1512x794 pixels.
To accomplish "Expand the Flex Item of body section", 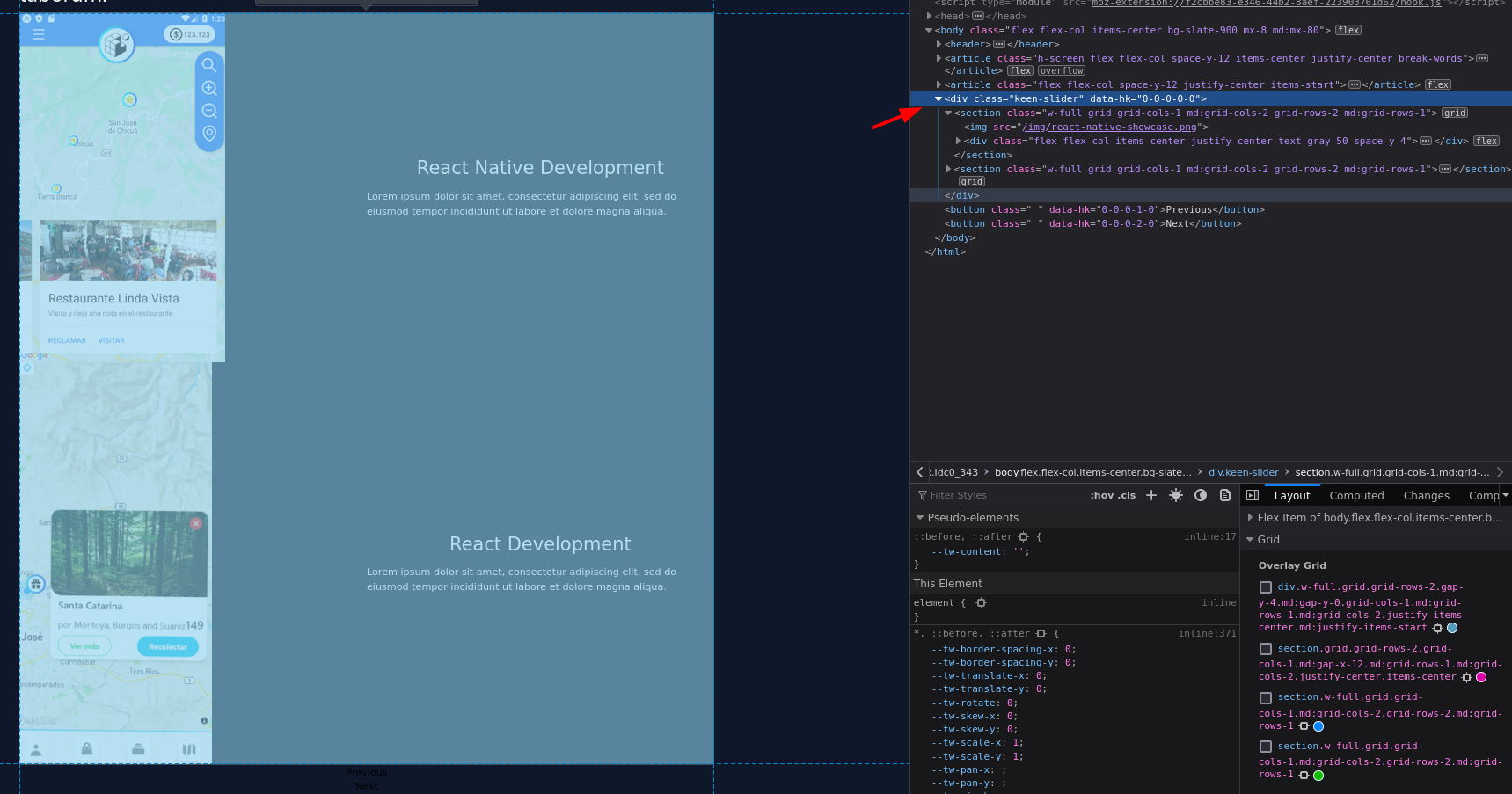I will (1250, 518).
